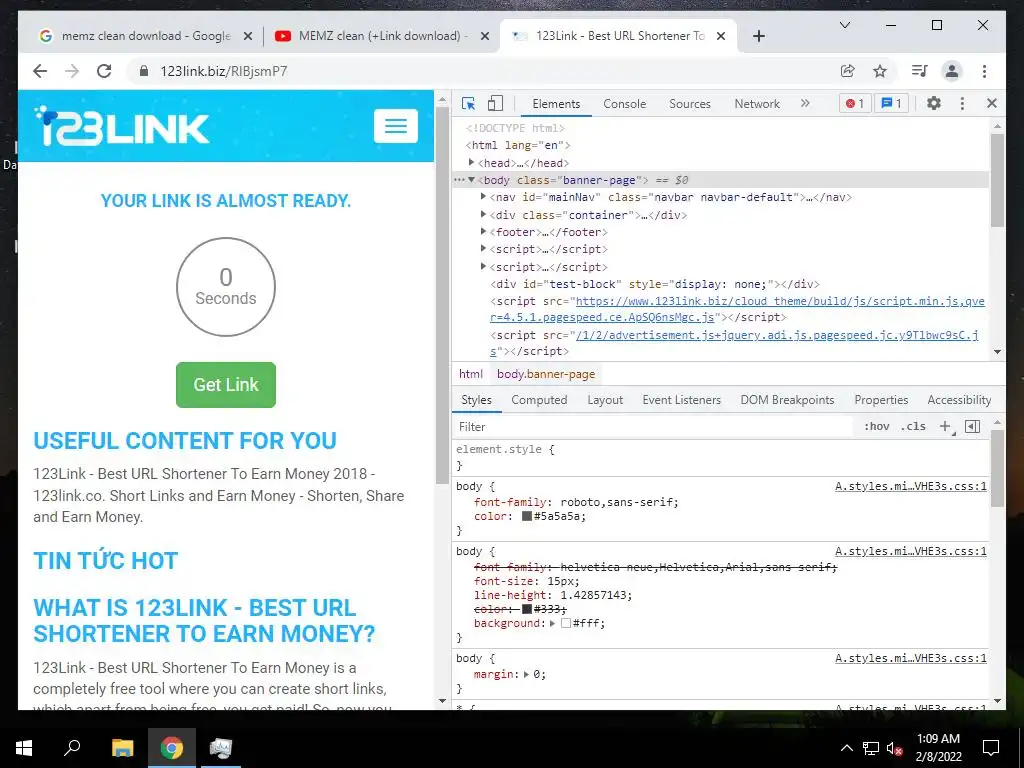The image size is (1024, 768).
Task: Click the green Get Link button
Action: (x=226, y=385)
